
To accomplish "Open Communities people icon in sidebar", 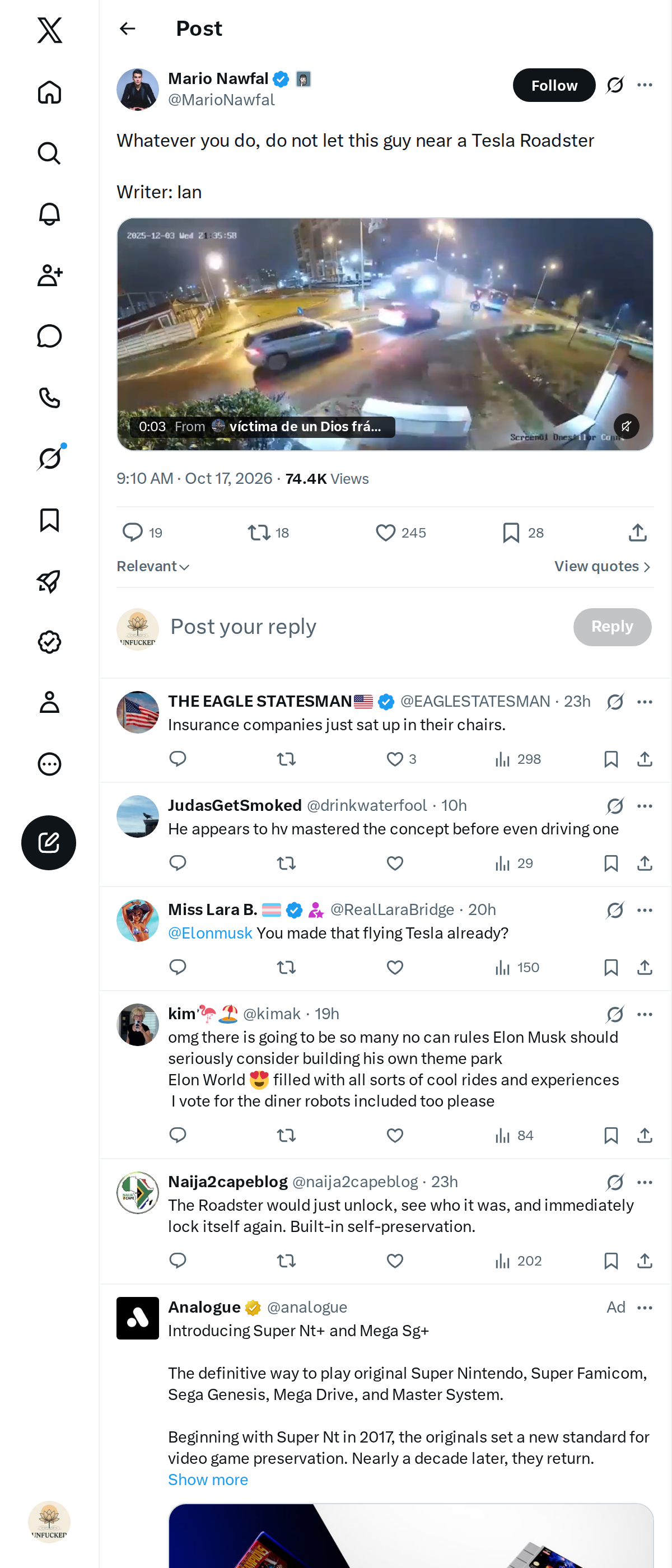I will click(49, 275).
